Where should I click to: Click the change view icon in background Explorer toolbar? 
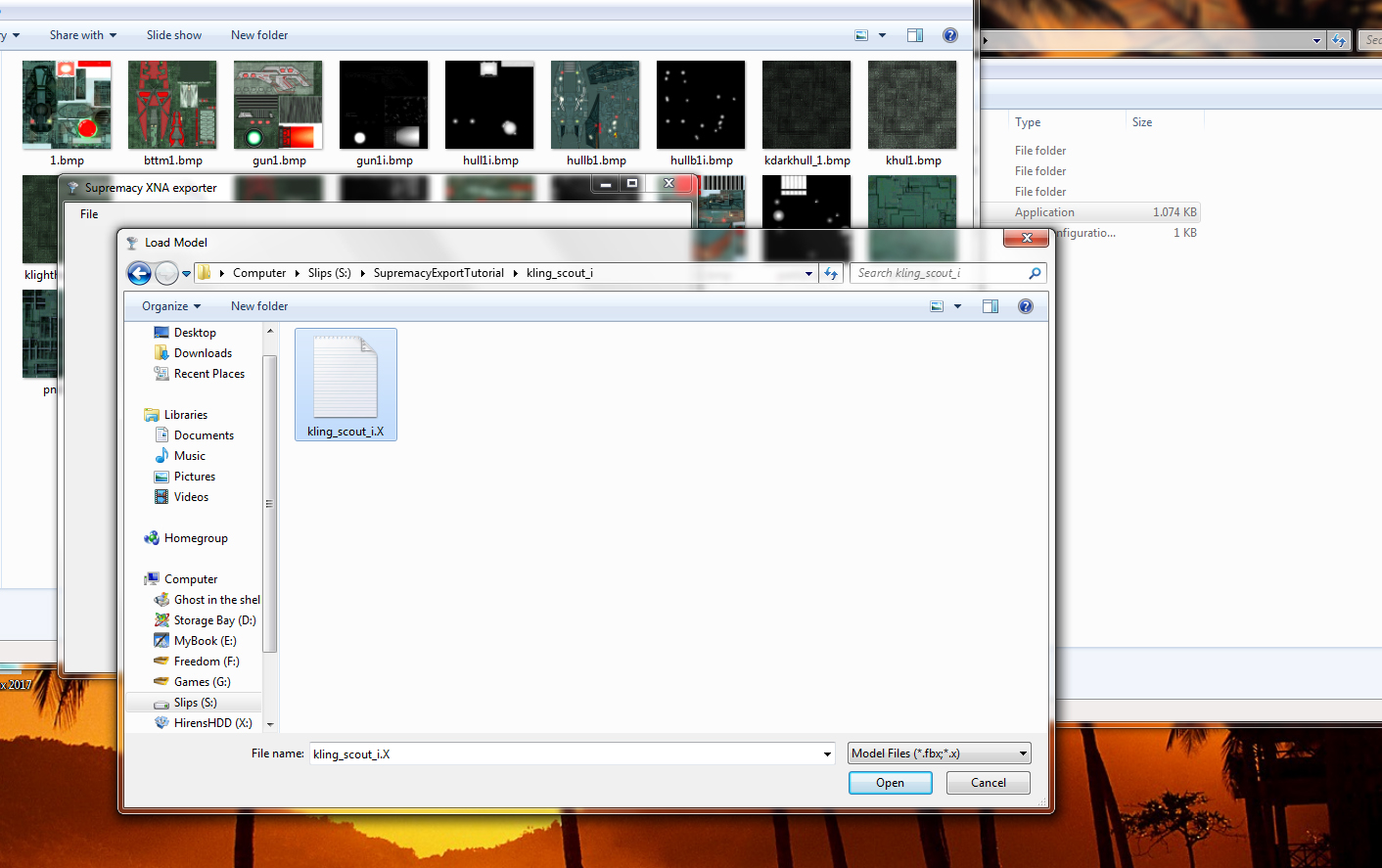pos(861,35)
